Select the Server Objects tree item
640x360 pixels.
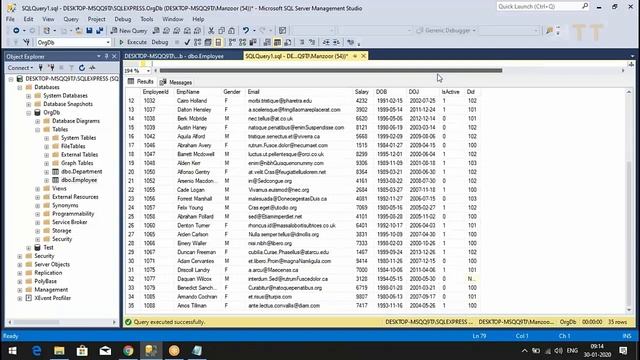52,264
